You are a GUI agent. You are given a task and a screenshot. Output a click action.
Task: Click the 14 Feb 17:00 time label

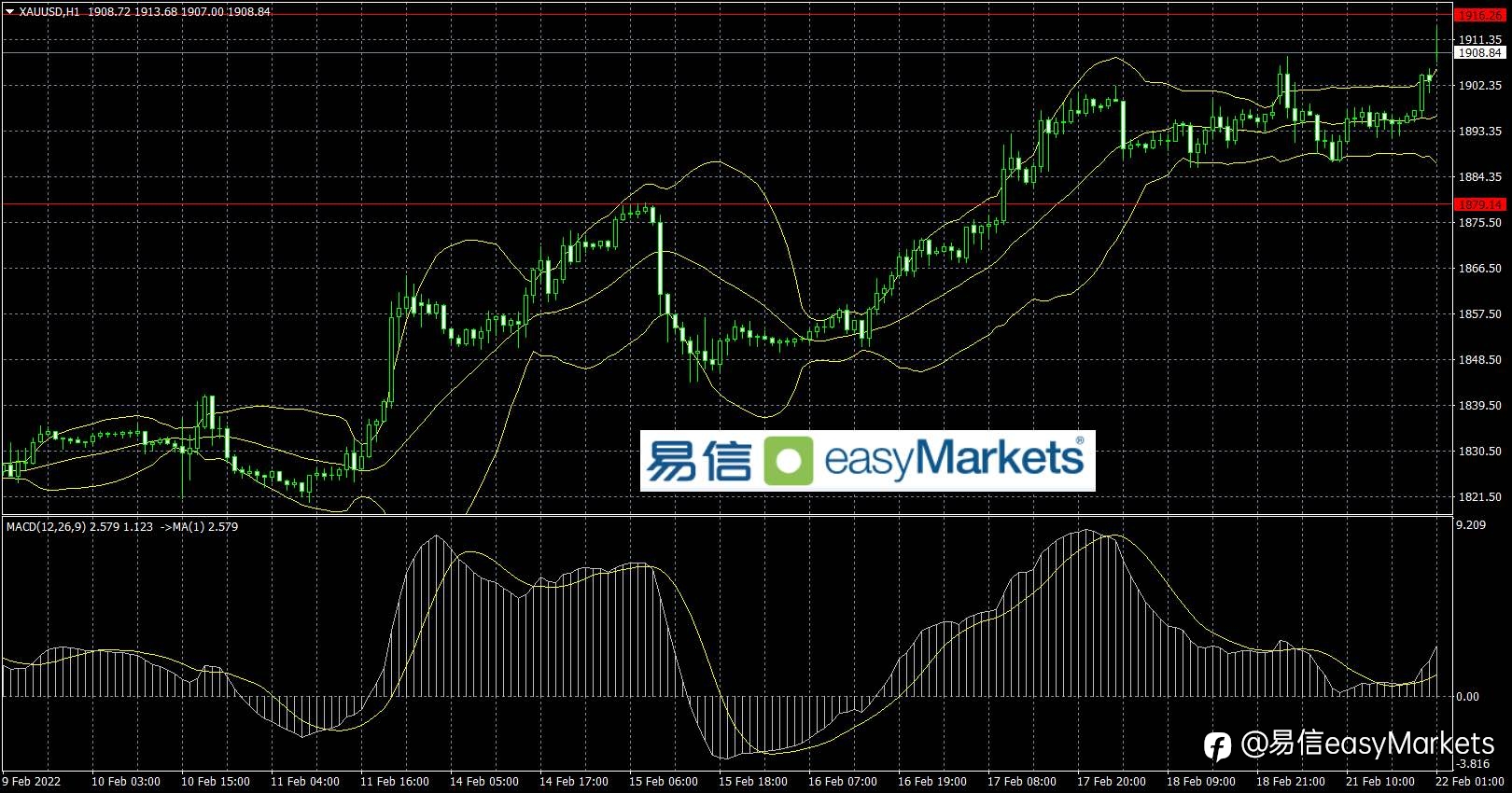pos(574,782)
